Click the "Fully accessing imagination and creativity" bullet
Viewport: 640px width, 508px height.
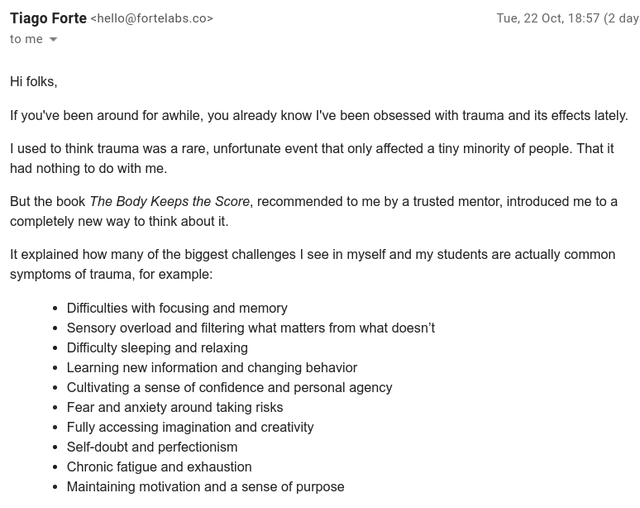190,427
